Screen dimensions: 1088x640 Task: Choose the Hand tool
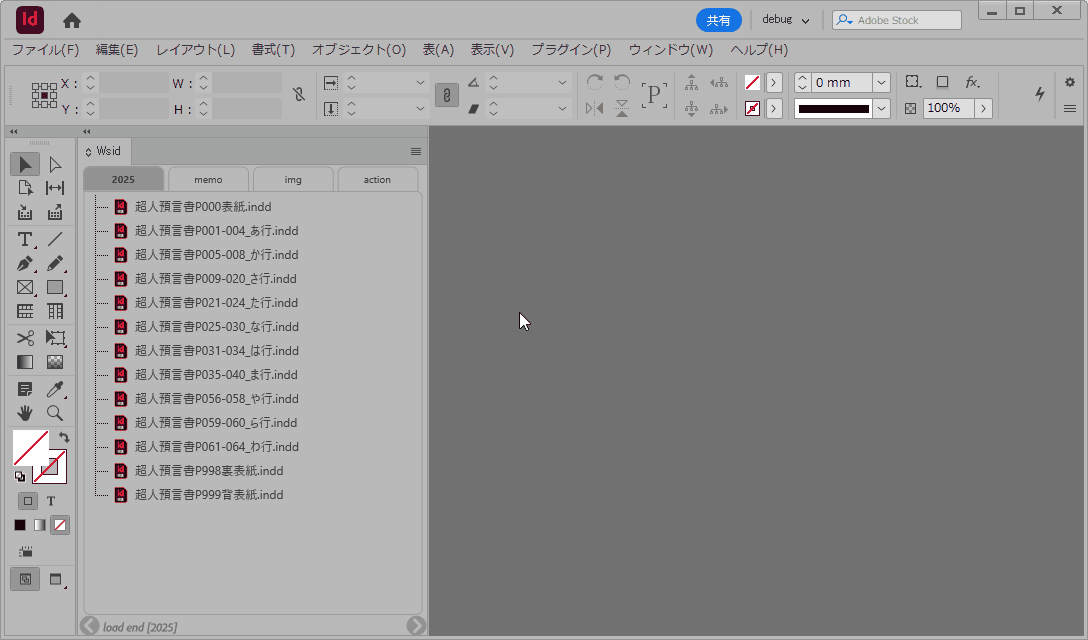coord(25,412)
